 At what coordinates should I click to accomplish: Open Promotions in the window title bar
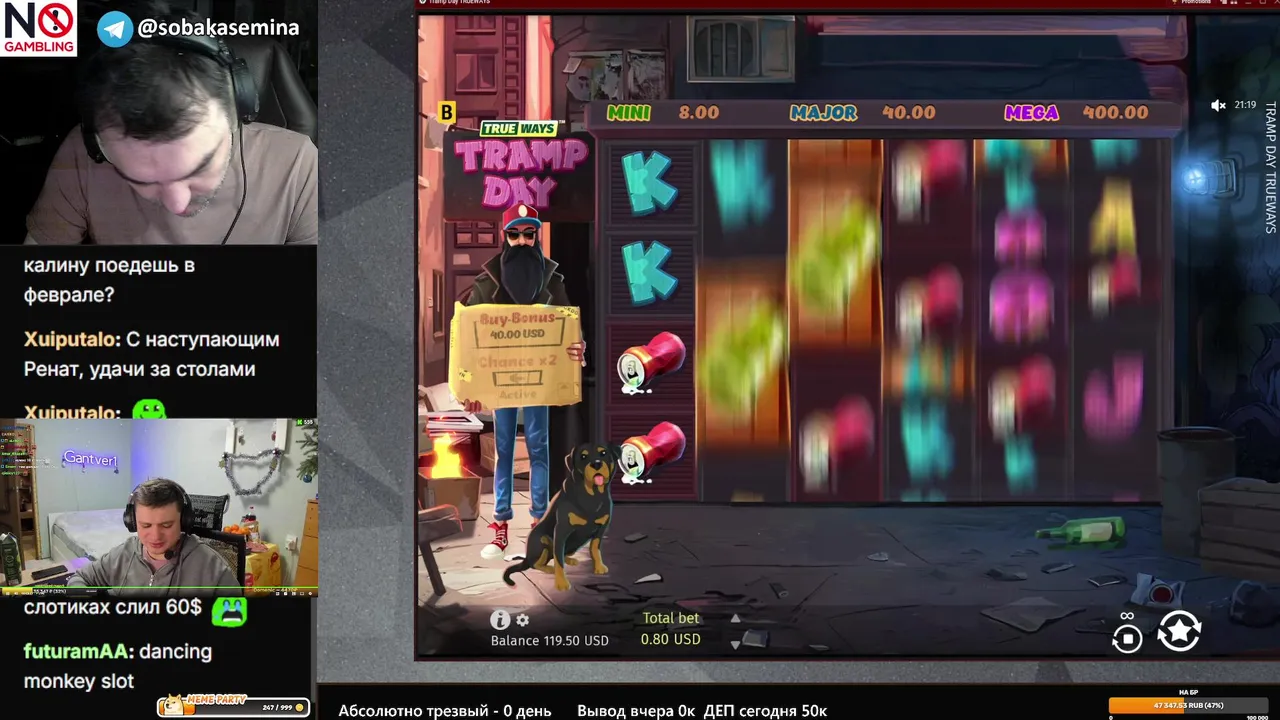pos(1196,3)
